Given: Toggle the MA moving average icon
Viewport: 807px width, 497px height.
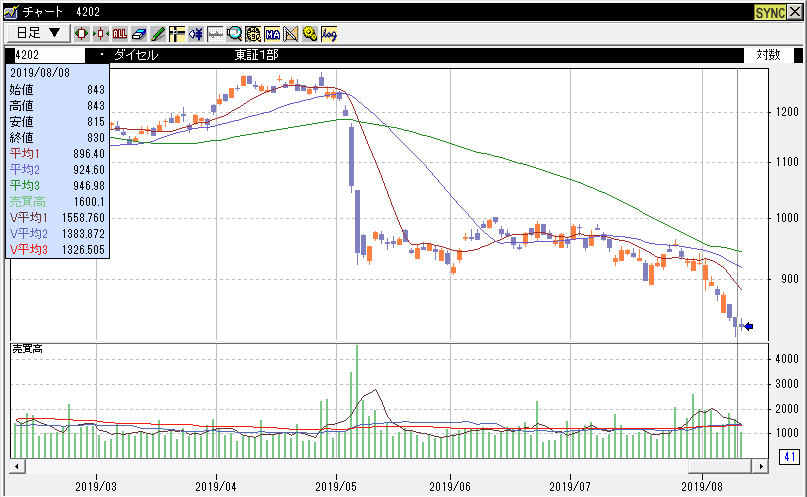Looking at the screenshot, I should pos(272,33).
